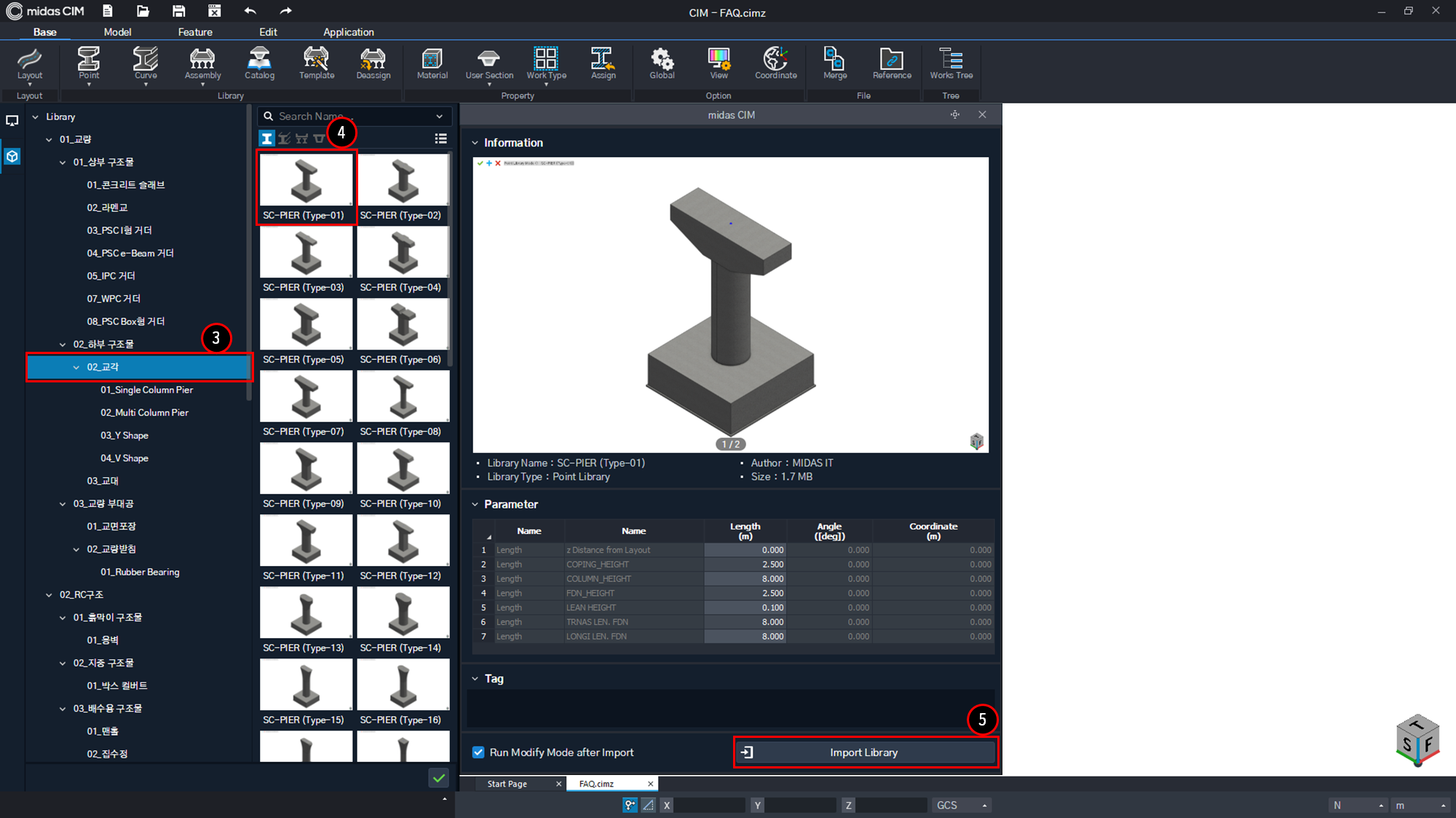Viewport: 1456px width, 818px height.
Task: Select the SC-PIER (Type-05) thumbnail
Action: (306, 324)
